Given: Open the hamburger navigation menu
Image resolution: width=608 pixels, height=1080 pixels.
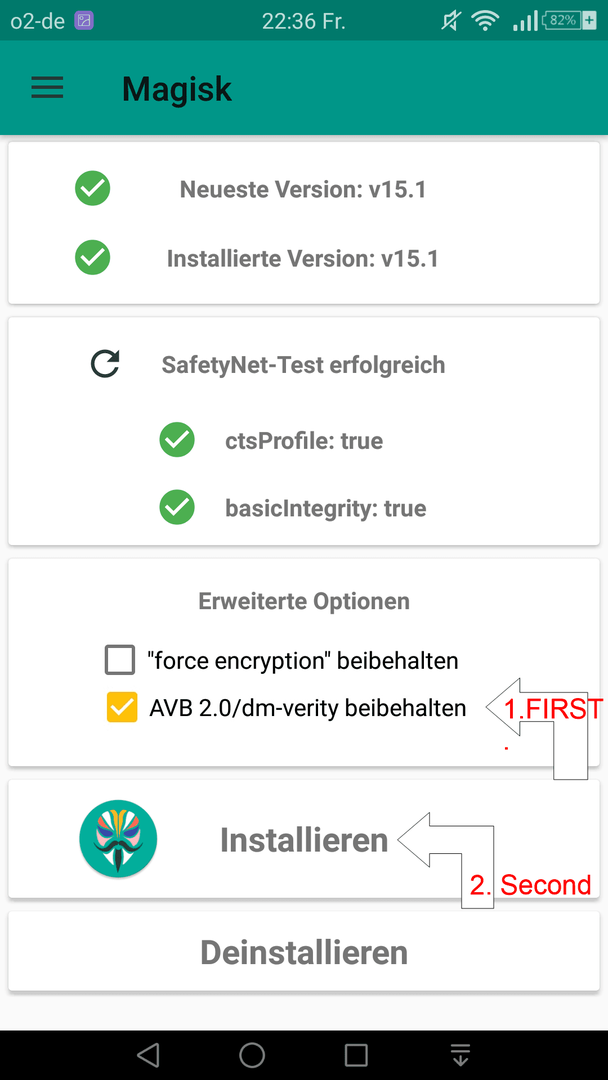Looking at the screenshot, I should click(x=47, y=88).
